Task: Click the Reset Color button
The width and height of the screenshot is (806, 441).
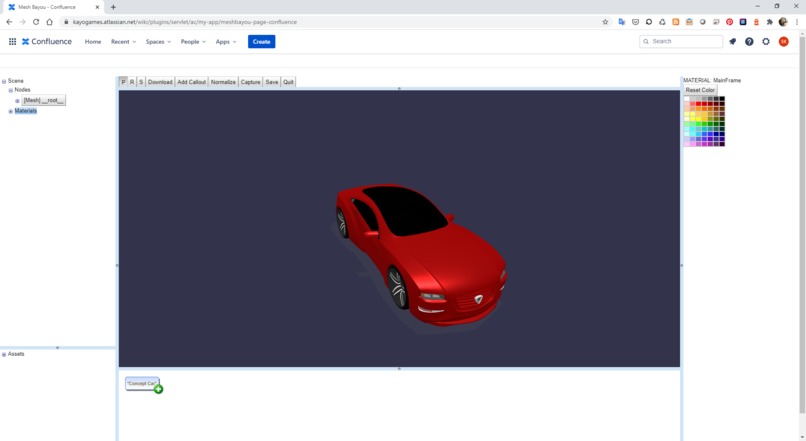Action: (700, 90)
